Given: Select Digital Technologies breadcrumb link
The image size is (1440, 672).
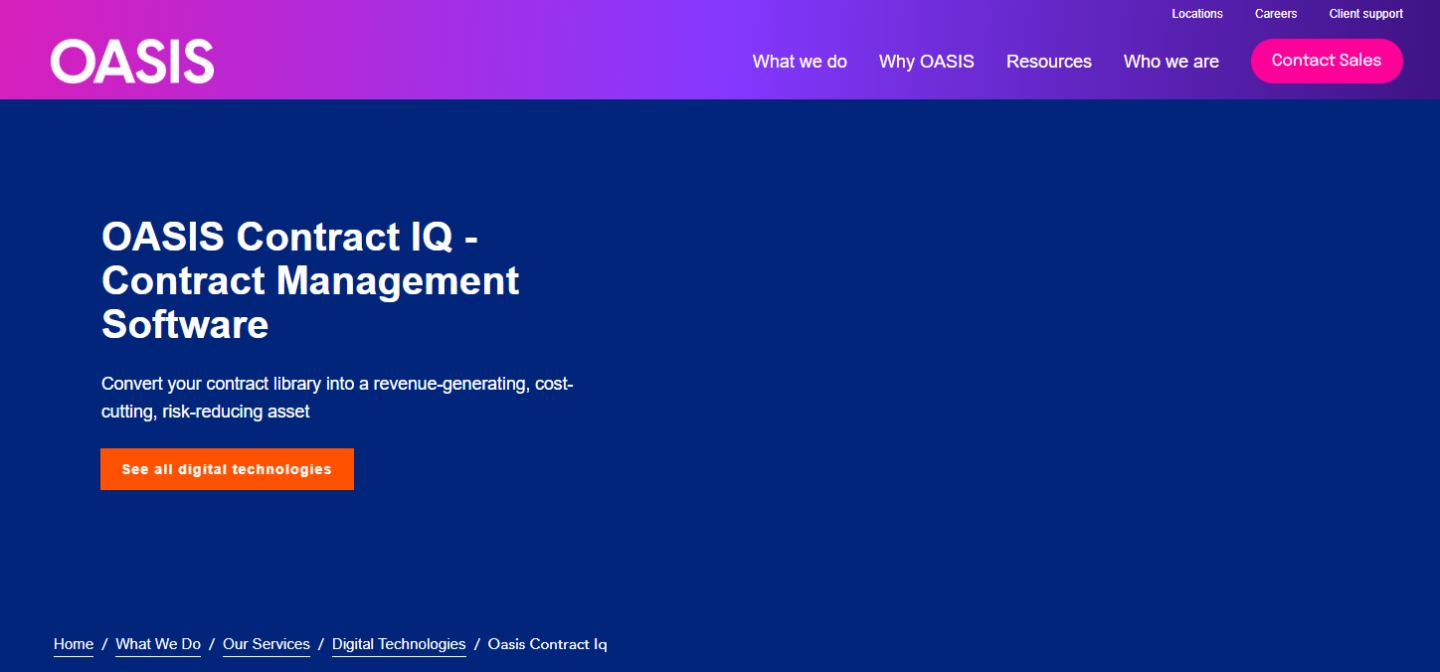Looking at the screenshot, I should tap(399, 645).
